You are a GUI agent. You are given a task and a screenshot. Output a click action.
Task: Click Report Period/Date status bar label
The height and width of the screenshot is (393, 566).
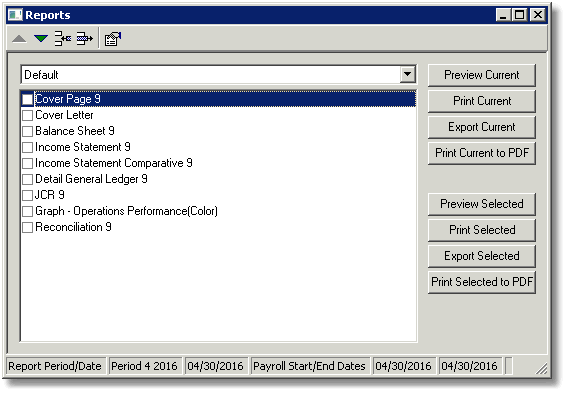tap(55, 366)
